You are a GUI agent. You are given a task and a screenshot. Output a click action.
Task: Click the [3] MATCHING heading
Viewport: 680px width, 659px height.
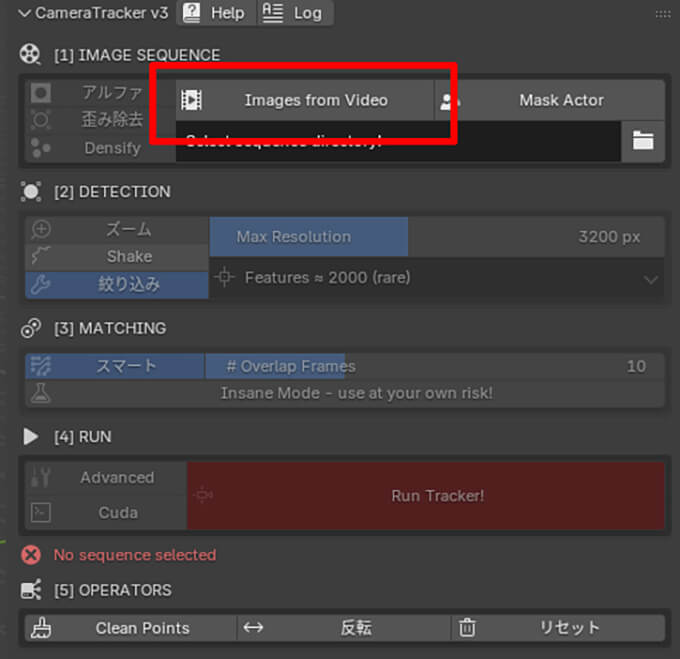point(110,328)
